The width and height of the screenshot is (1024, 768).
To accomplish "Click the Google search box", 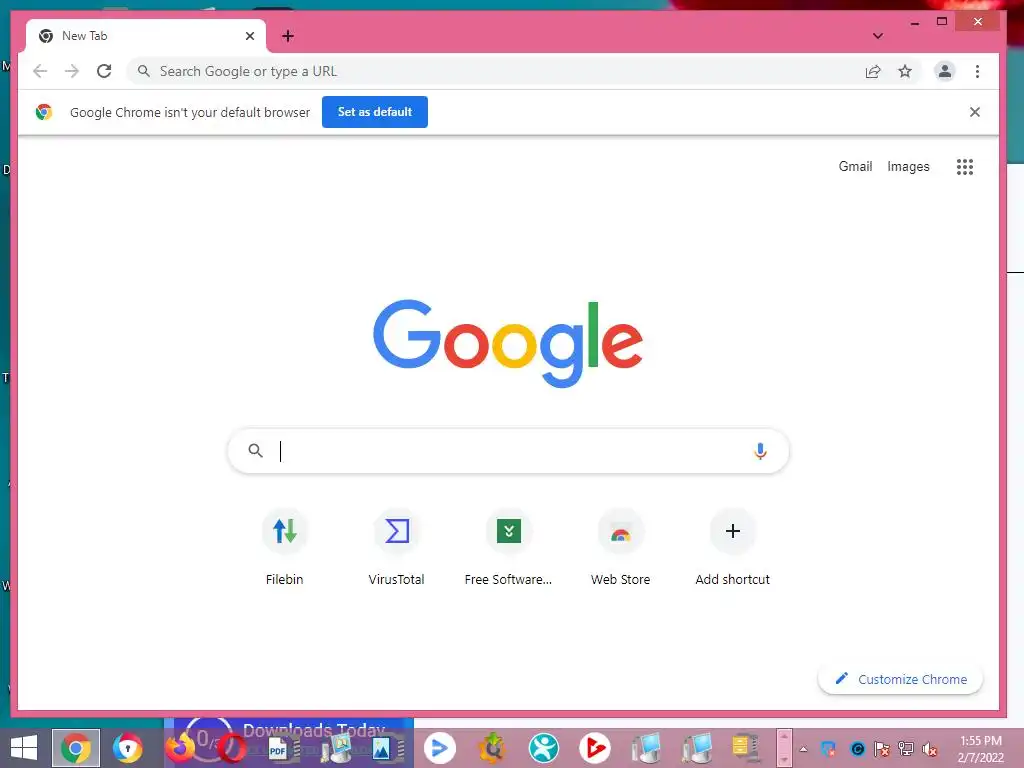I will tap(508, 451).
